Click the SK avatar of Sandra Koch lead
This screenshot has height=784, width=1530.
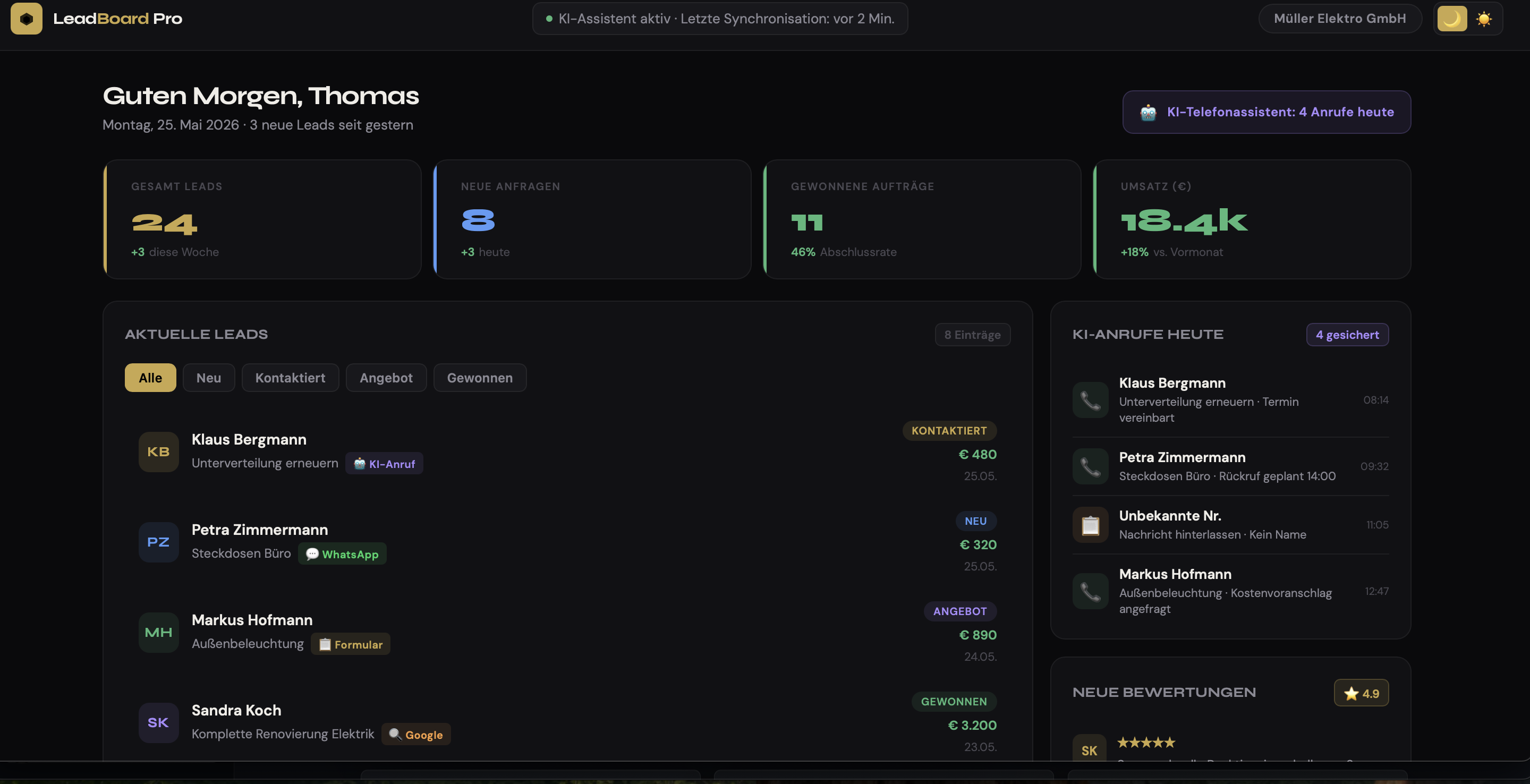(x=159, y=723)
